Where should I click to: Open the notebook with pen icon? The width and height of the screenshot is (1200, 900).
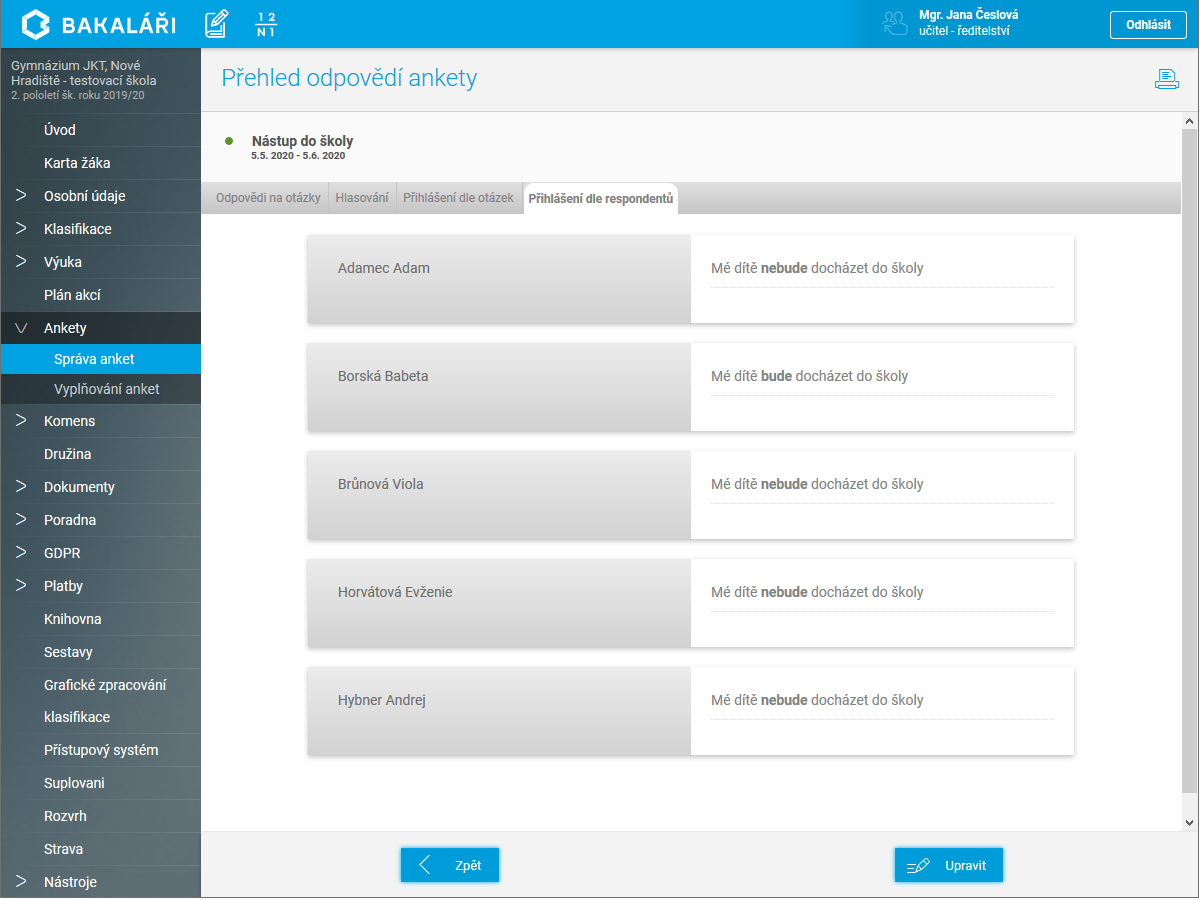[x=216, y=24]
